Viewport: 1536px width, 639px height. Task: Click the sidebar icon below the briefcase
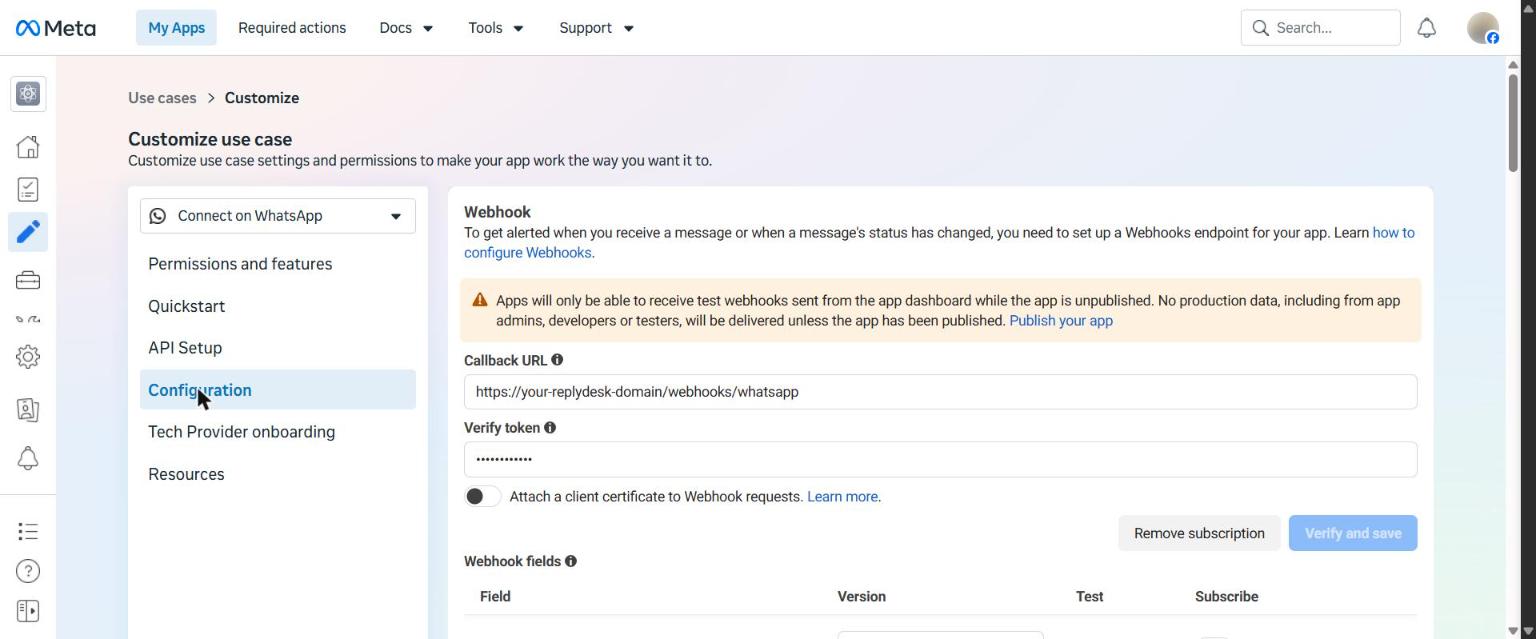pyautogui.click(x=28, y=320)
